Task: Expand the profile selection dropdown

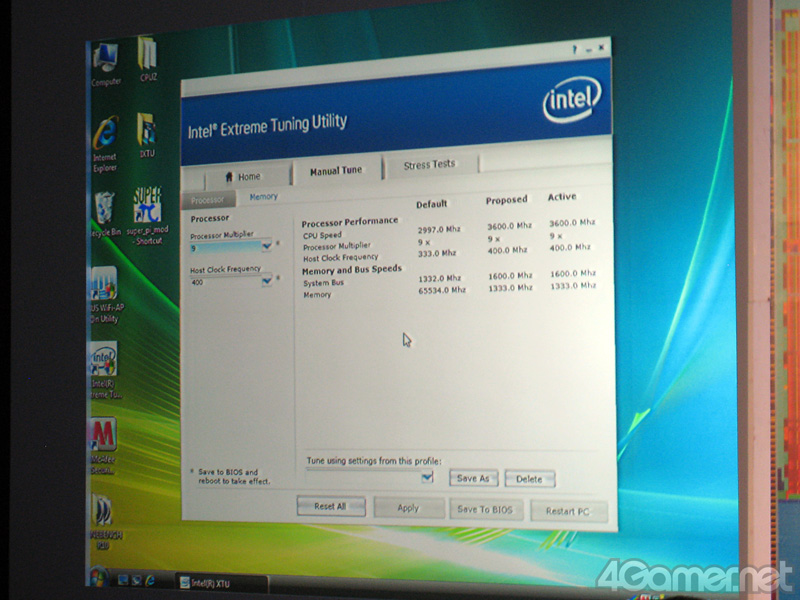Action: click(427, 477)
